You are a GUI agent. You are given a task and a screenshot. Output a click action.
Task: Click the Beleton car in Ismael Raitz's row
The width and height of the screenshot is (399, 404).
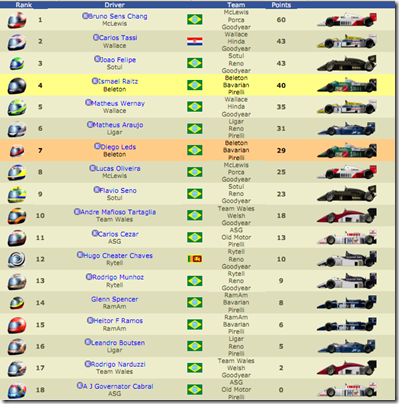[347, 85]
